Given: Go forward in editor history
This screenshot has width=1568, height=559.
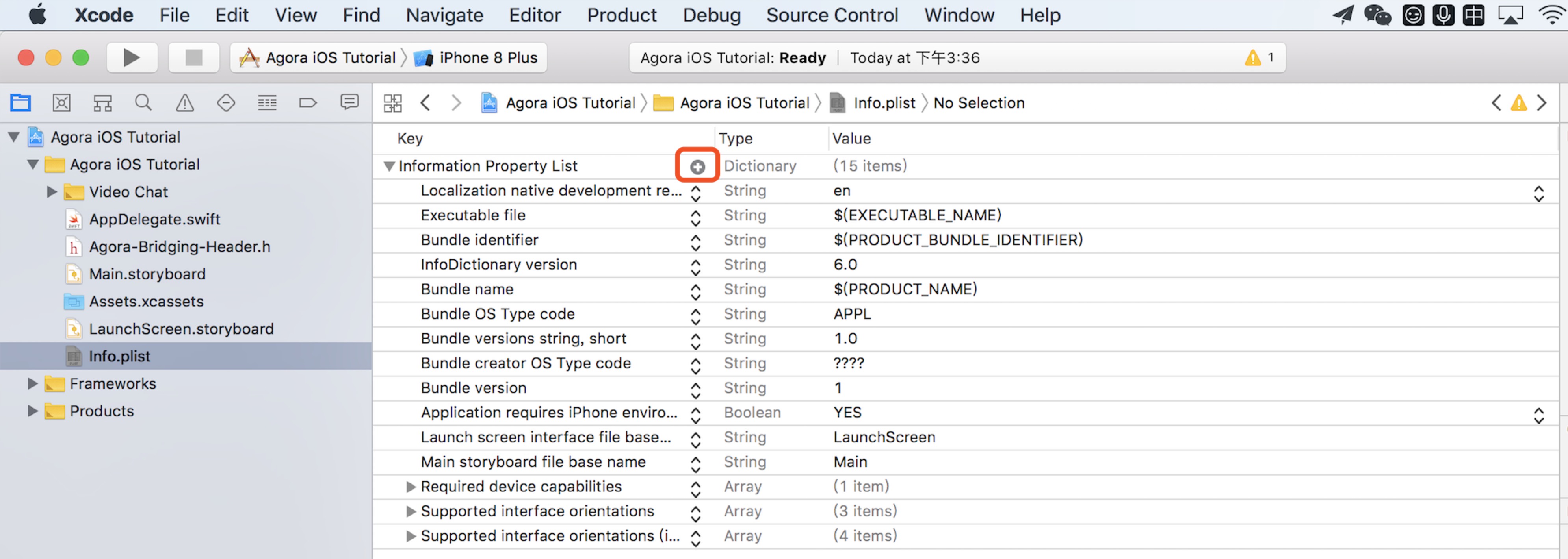Looking at the screenshot, I should [x=456, y=103].
